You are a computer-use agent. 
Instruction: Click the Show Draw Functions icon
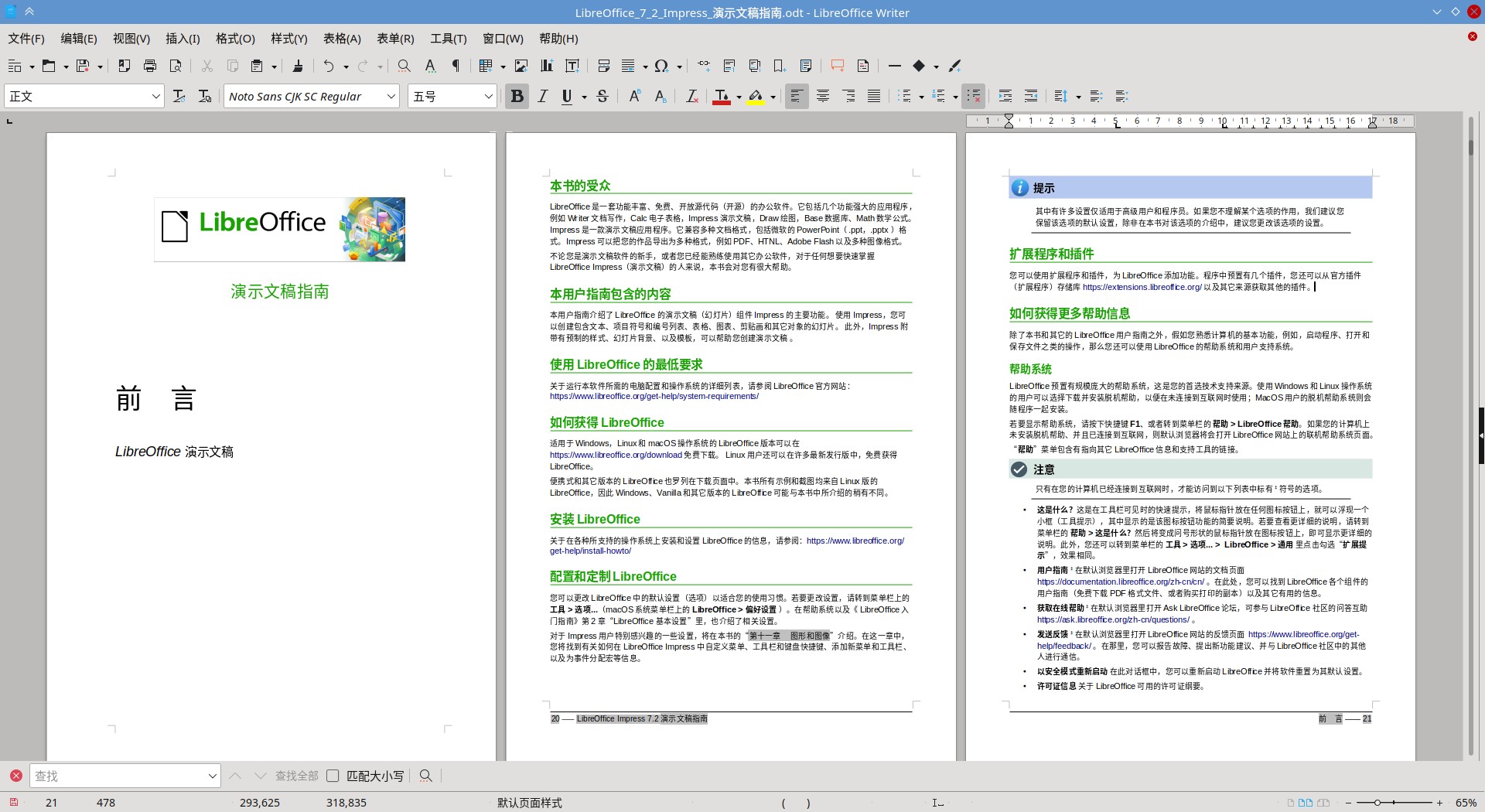(955, 66)
